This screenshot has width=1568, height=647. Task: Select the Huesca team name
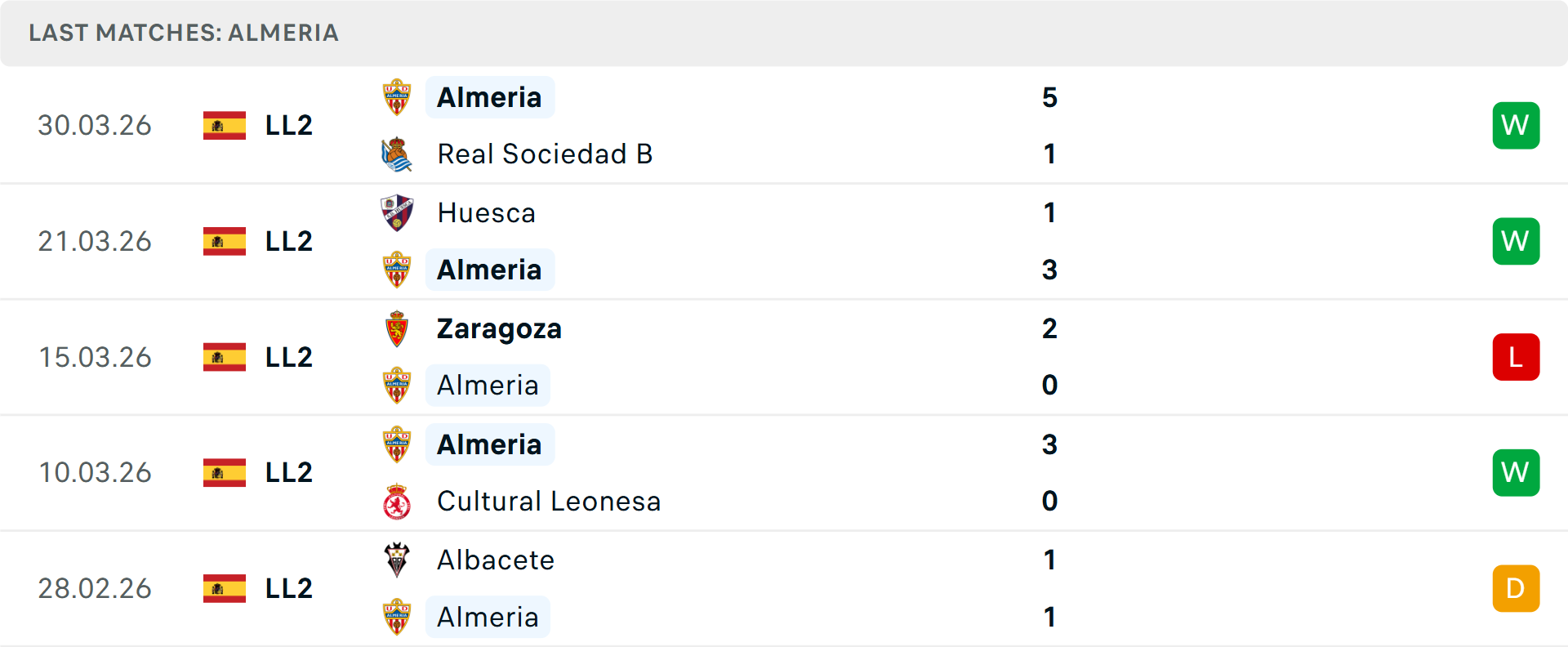click(487, 213)
